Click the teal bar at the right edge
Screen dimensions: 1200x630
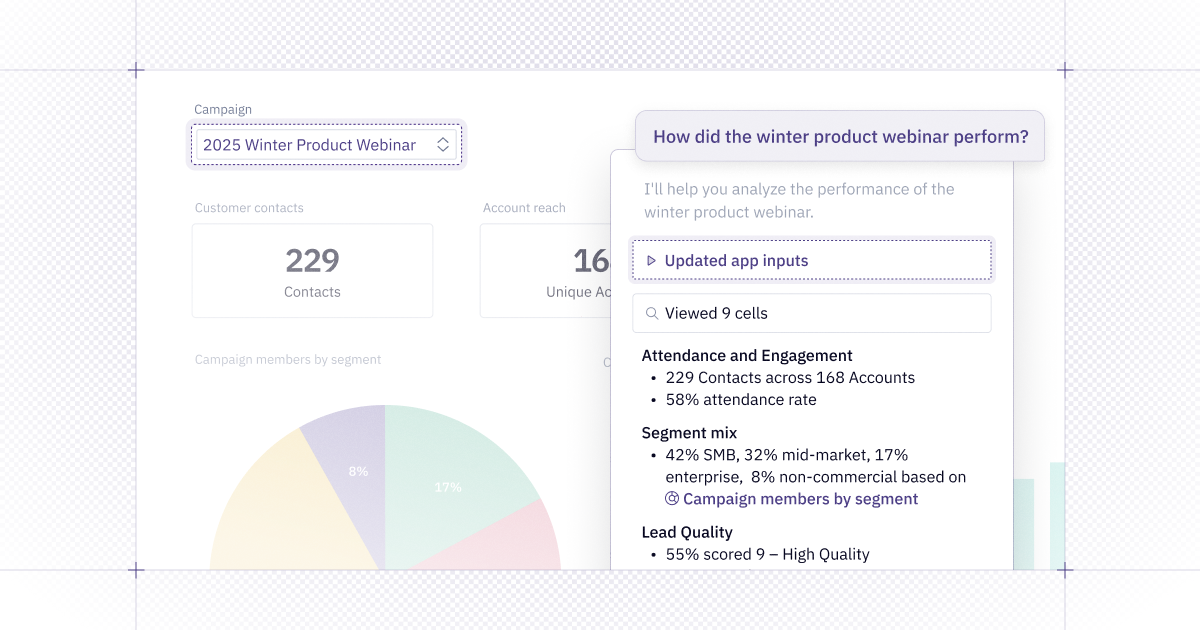pos(1057,515)
